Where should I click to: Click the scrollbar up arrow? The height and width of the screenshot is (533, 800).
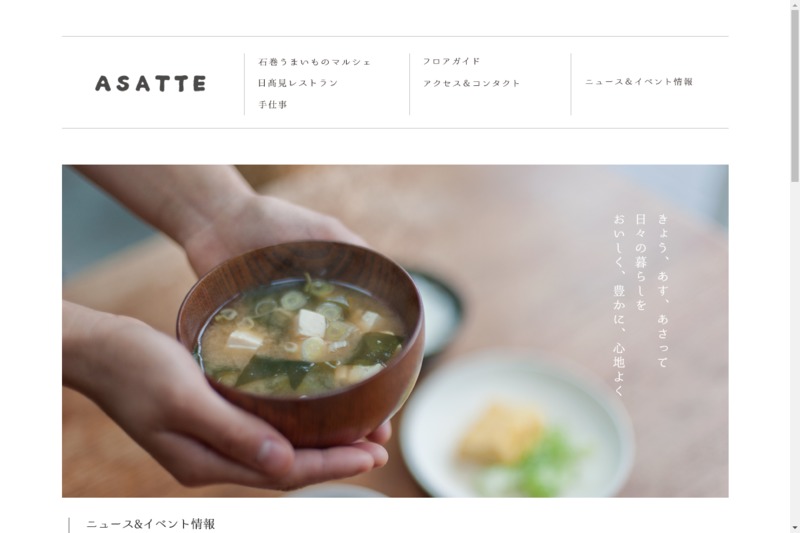795,5
